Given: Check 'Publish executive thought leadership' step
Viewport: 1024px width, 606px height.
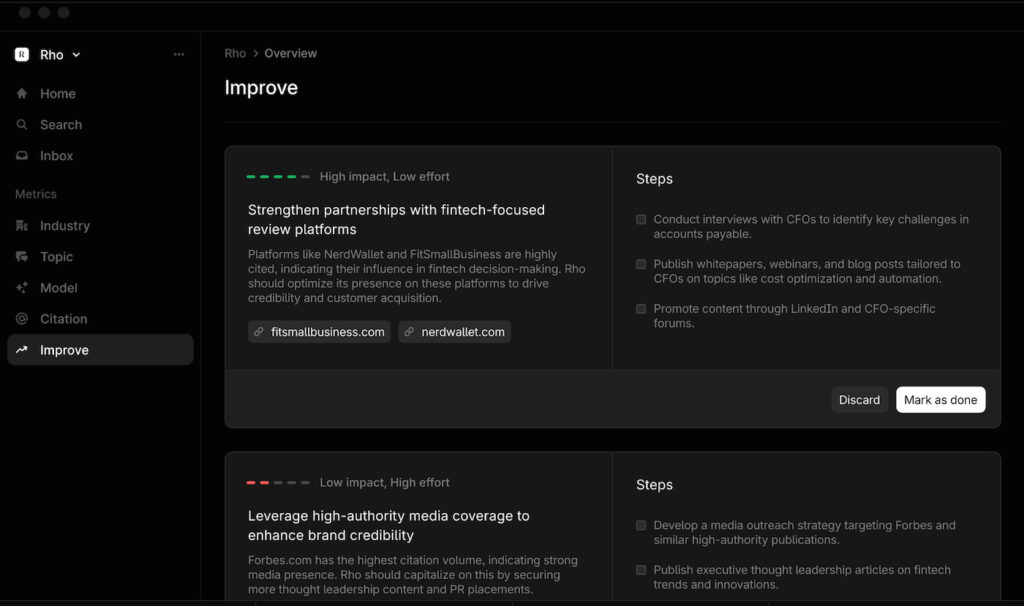Looking at the screenshot, I should 641,569.
